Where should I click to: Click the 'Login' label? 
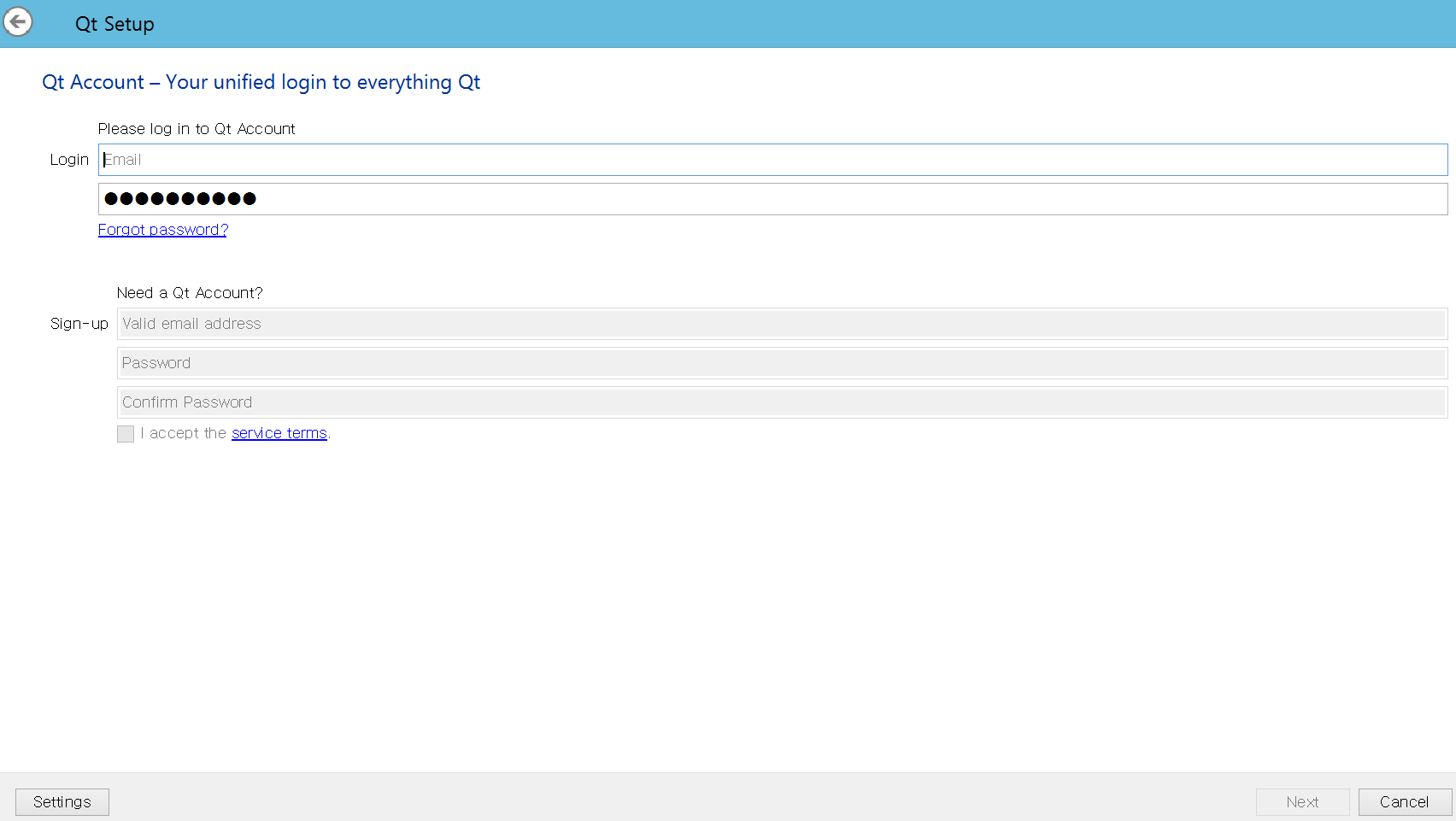pos(69,160)
